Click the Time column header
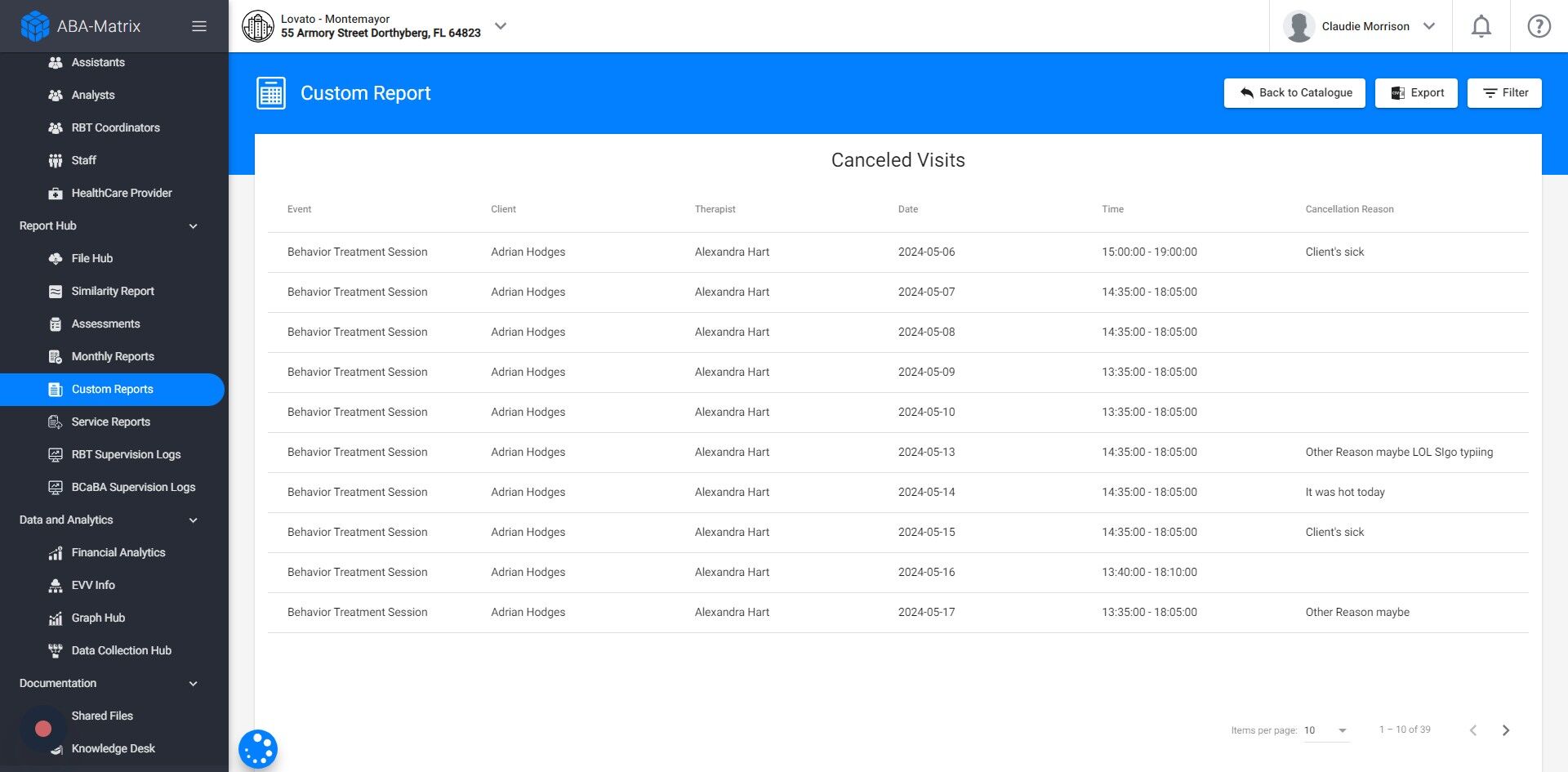Screen dimensions: 1568x772 click(x=1112, y=209)
